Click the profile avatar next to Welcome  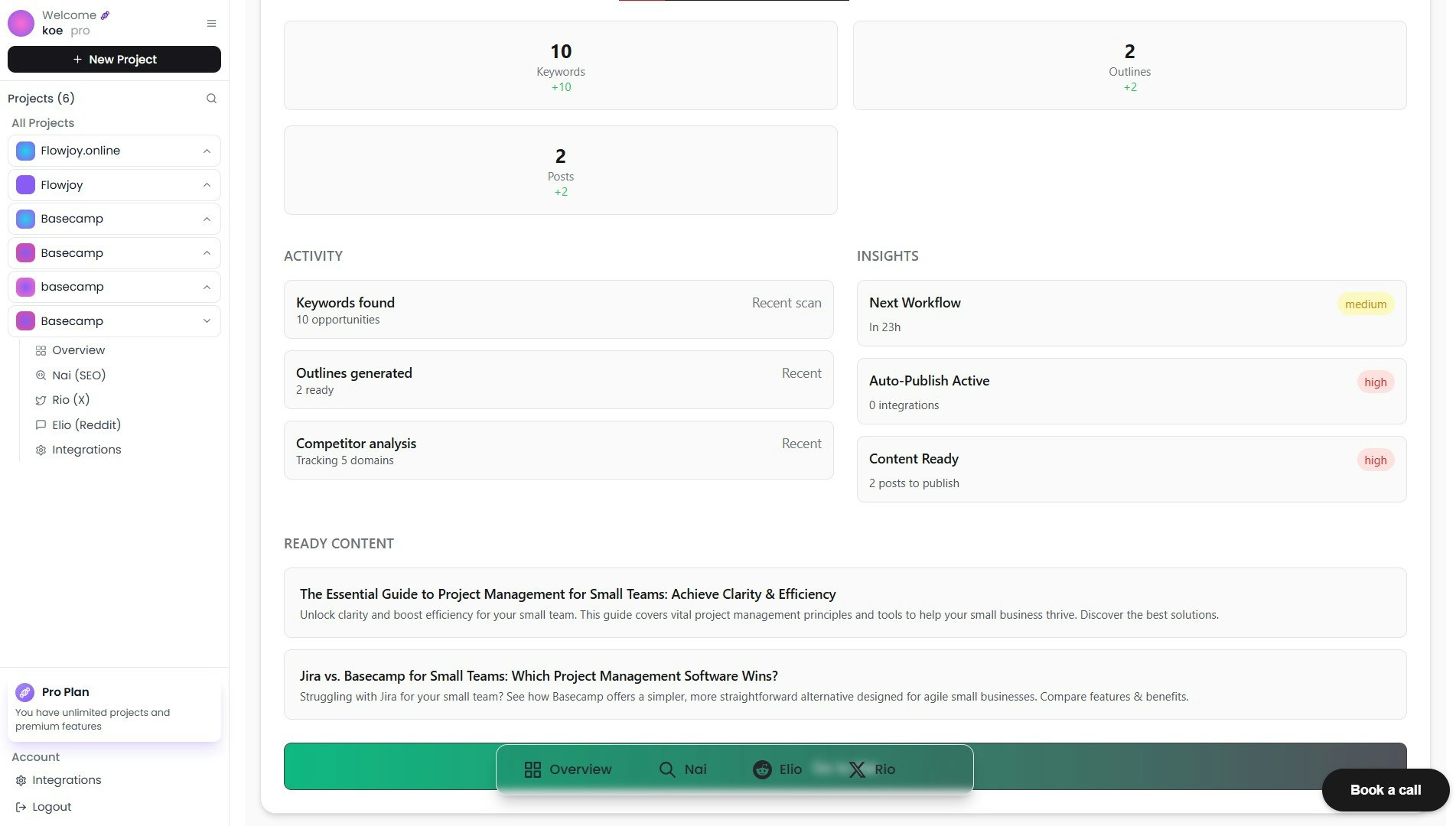click(x=21, y=23)
